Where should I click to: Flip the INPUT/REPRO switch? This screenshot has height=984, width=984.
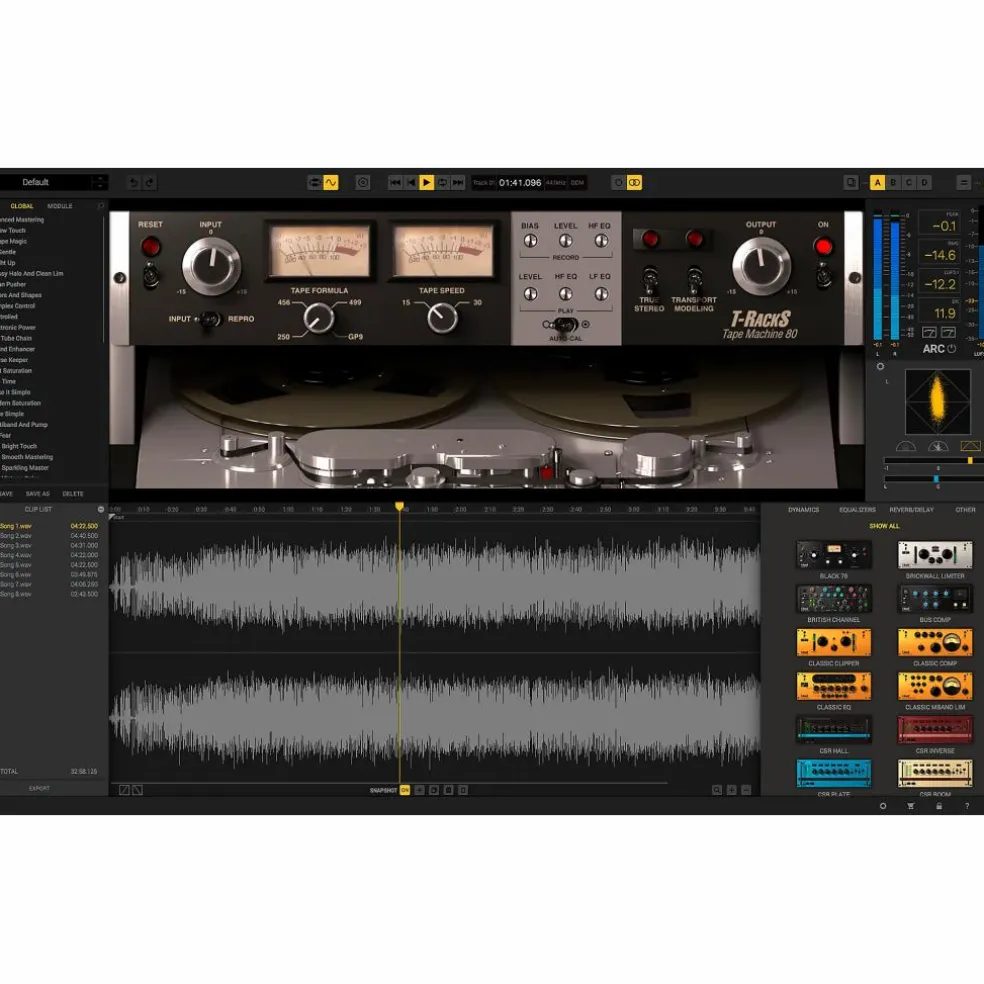[x=210, y=319]
